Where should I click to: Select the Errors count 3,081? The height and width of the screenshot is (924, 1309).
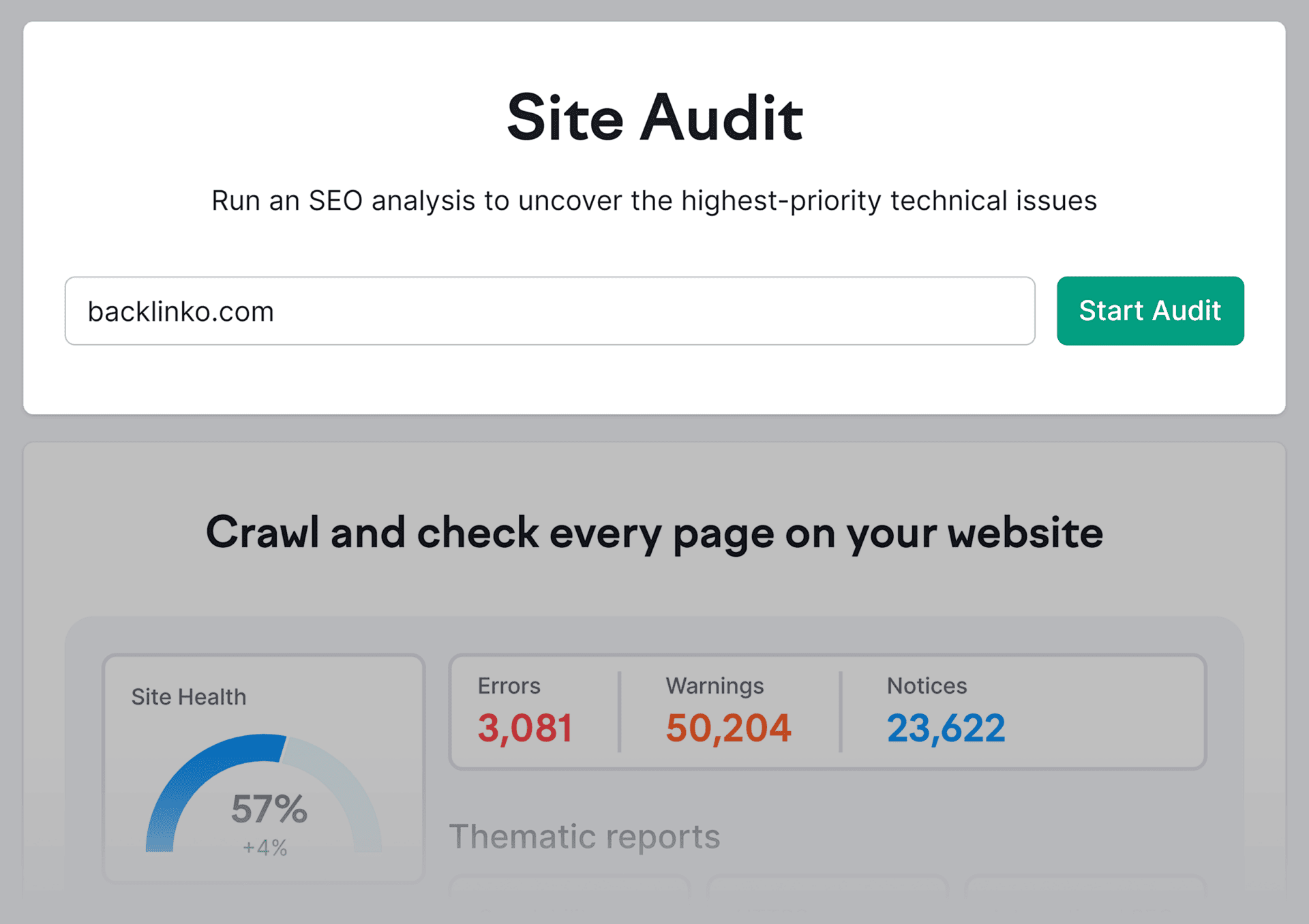coord(525,728)
